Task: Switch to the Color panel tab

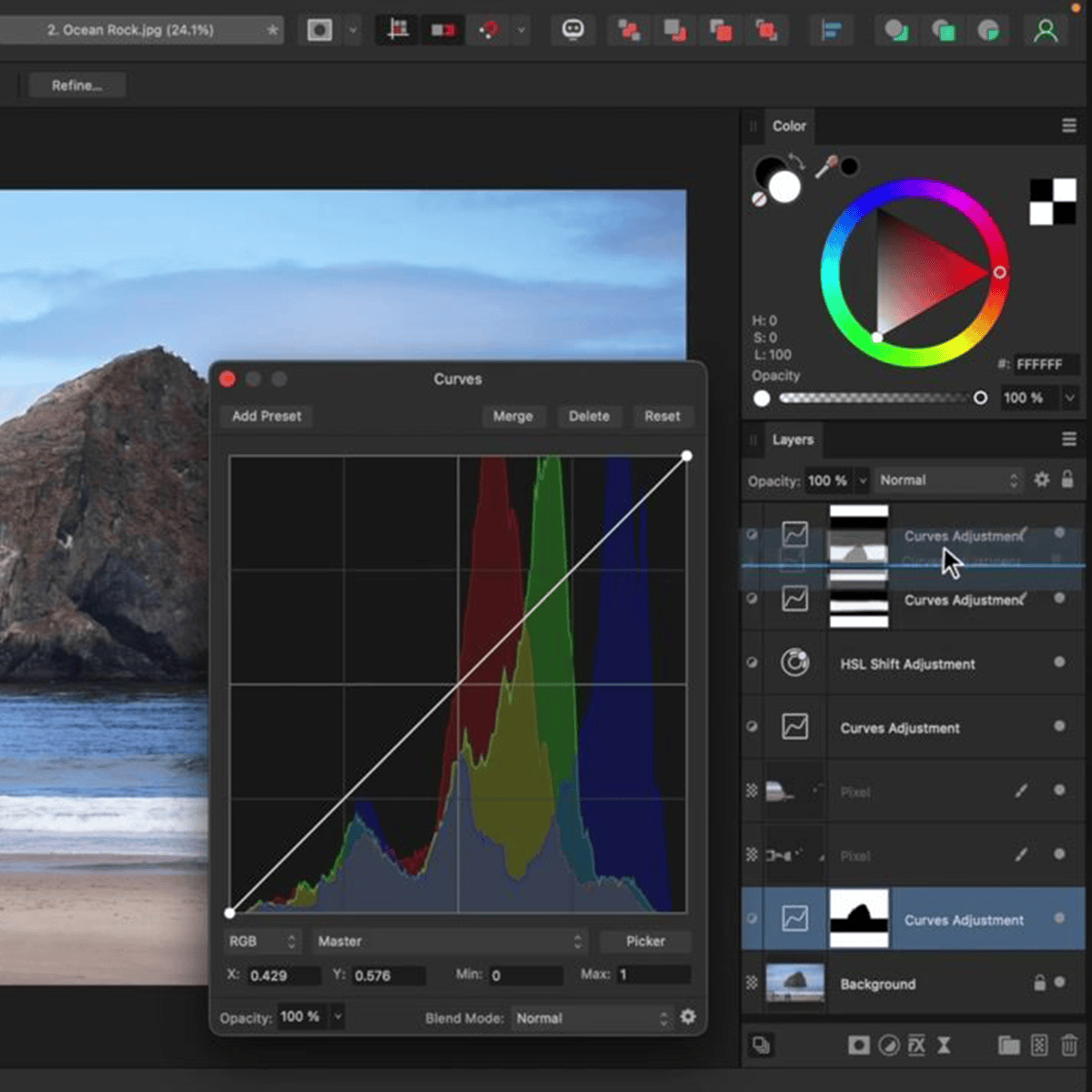Action: pos(789,126)
